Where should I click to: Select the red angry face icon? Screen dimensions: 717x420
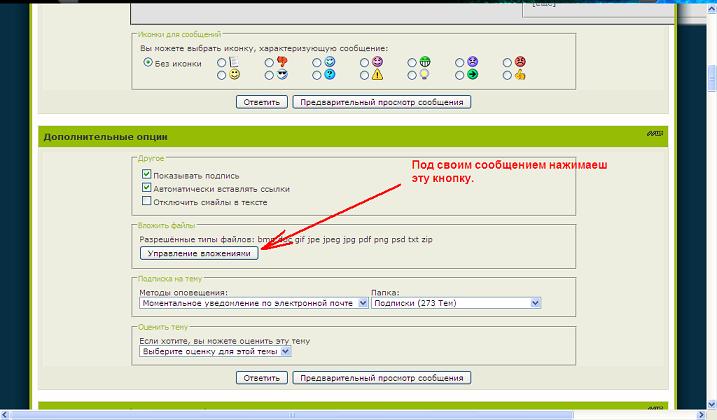[x=520, y=61]
